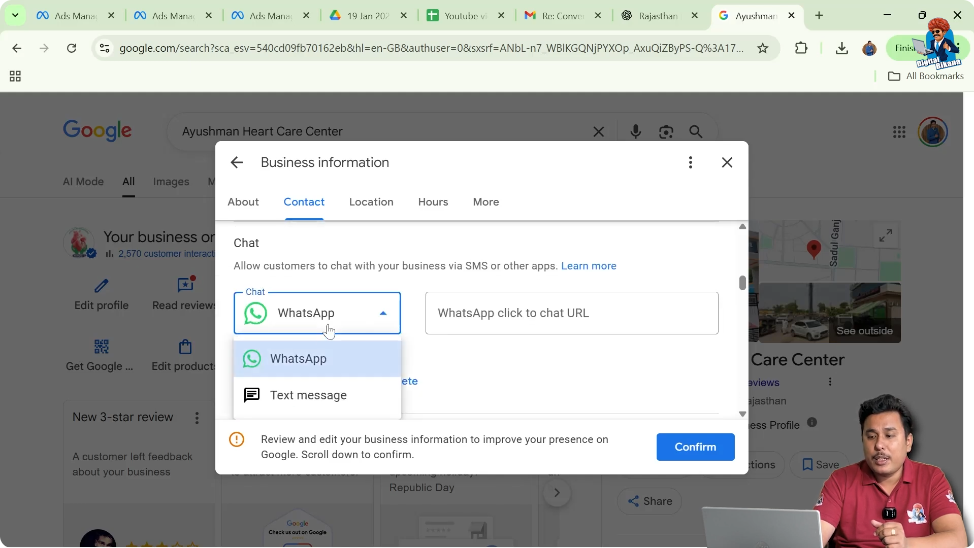Open the Chrome extensions puzzle icon
This screenshot has height=548, width=974.
coord(801,48)
